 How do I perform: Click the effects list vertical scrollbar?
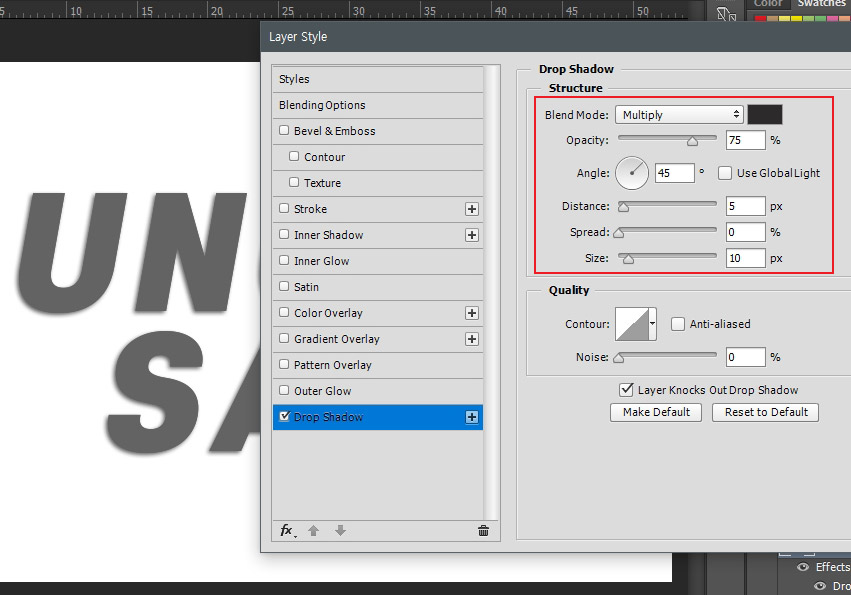[492, 293]
